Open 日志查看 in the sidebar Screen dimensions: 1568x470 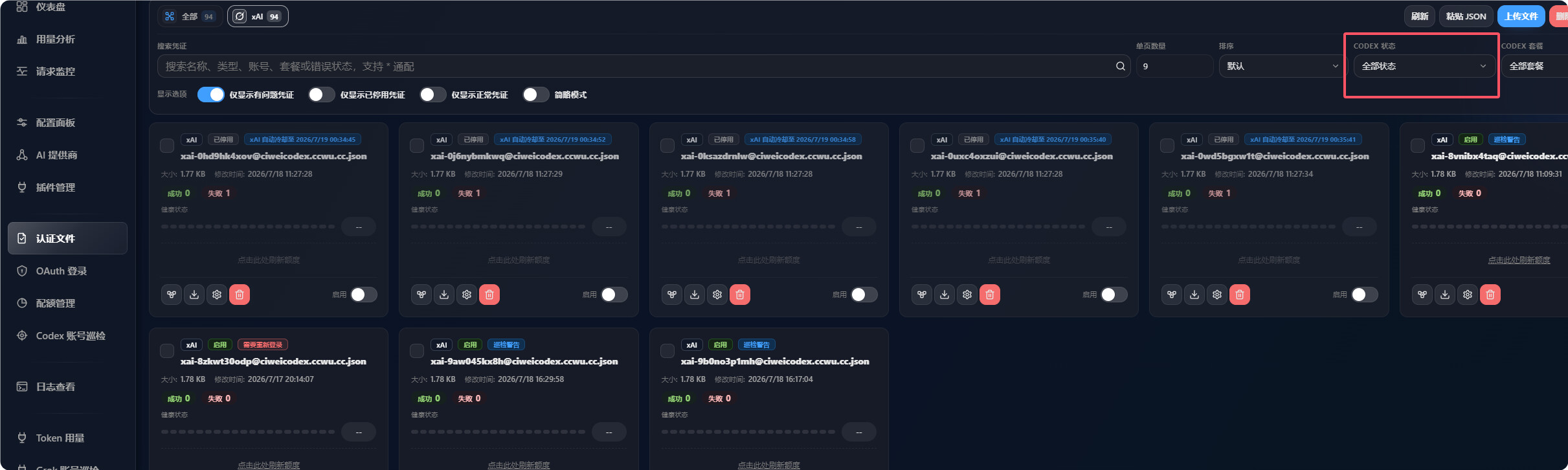(x=67, y=387)
